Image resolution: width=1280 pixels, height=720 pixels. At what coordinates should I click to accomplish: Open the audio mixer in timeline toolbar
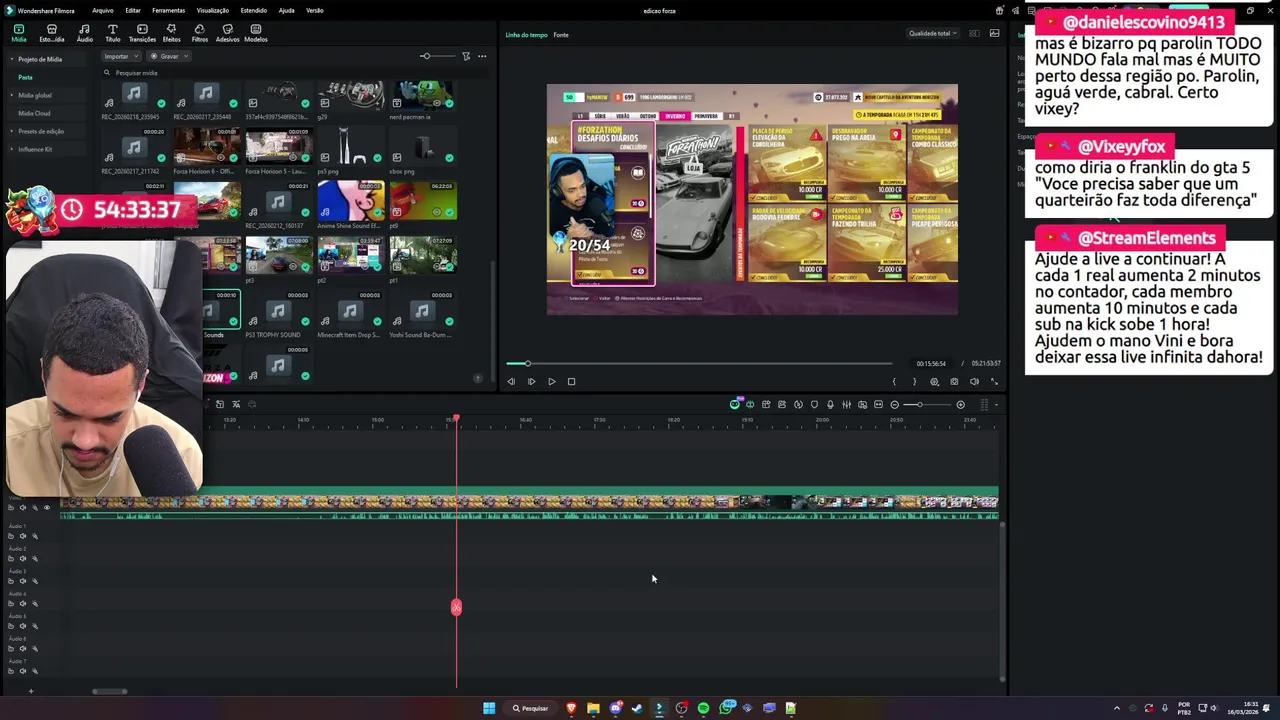846,404
